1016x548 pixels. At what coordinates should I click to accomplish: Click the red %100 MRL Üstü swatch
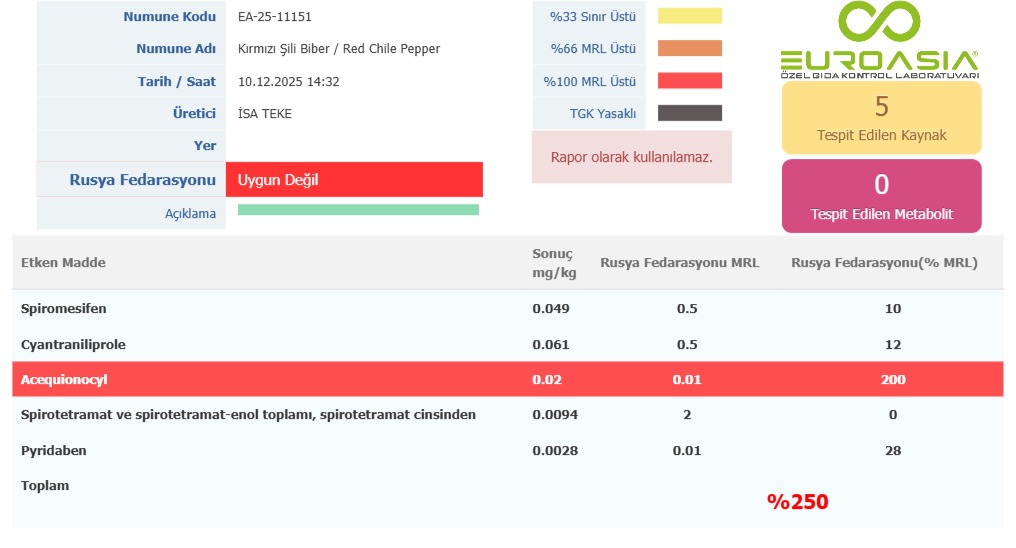pos(689,81)
